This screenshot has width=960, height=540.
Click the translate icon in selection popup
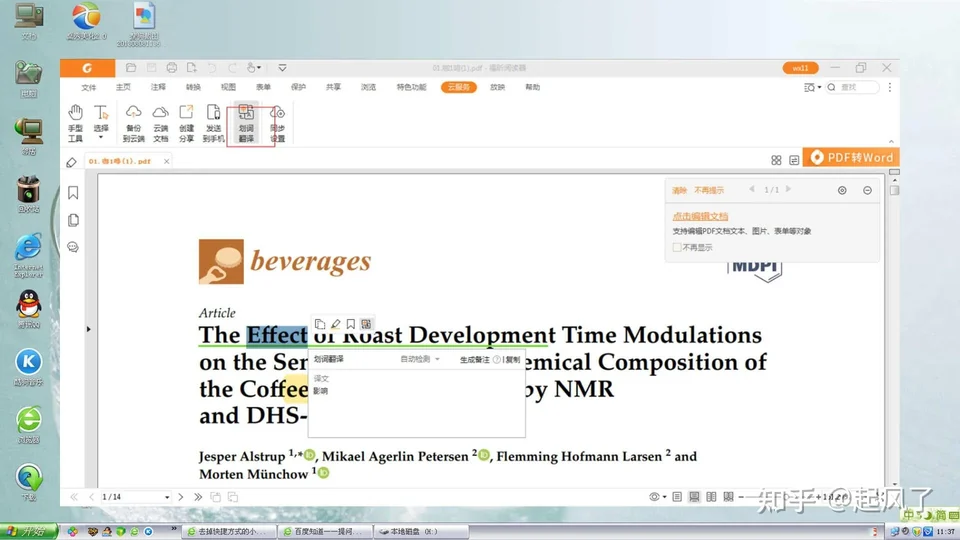tap(366, 324)
